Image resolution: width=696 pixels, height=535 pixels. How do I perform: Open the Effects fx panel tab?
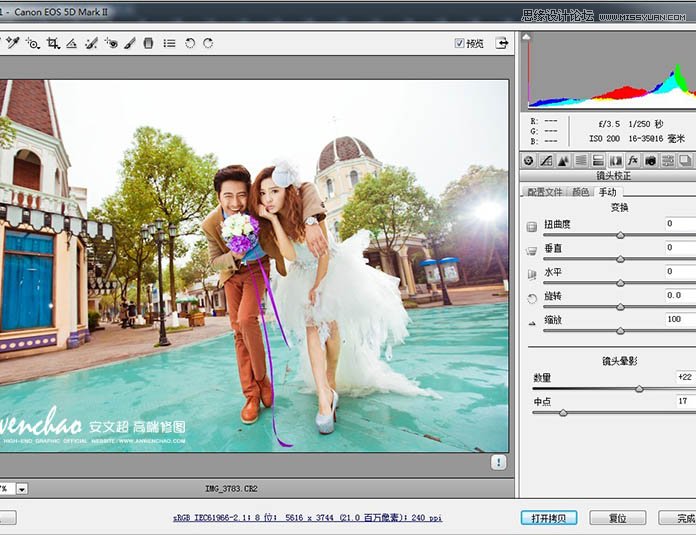[x=633, y=161]
